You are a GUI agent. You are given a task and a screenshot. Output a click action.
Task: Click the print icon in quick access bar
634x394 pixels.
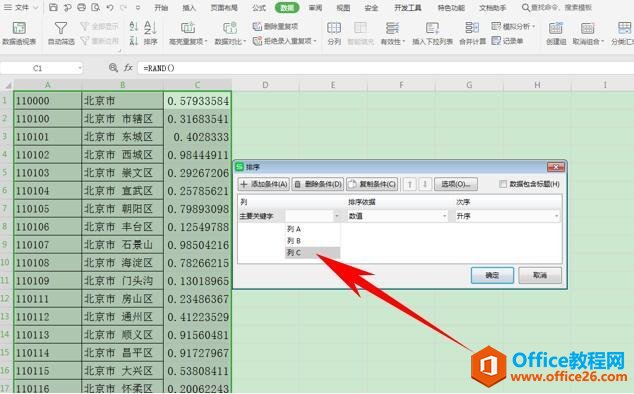[81, 7]
